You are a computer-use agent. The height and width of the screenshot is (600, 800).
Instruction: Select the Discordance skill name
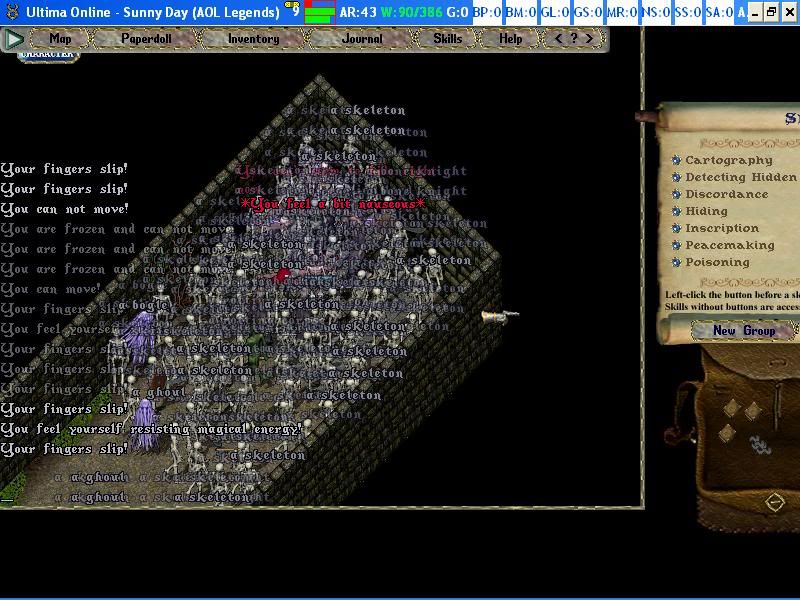727,194
